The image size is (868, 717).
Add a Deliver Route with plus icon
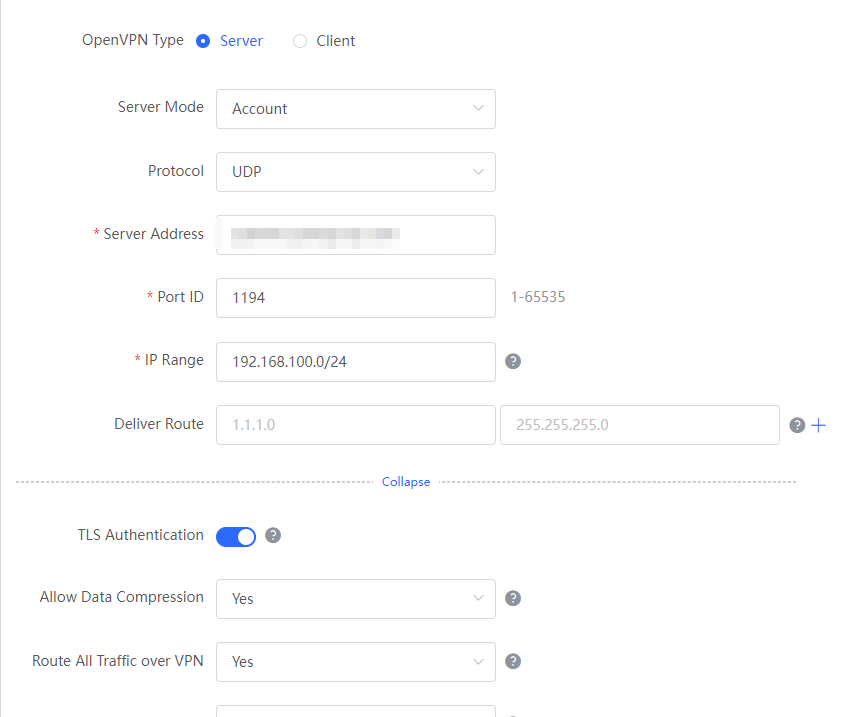point(818,425)
